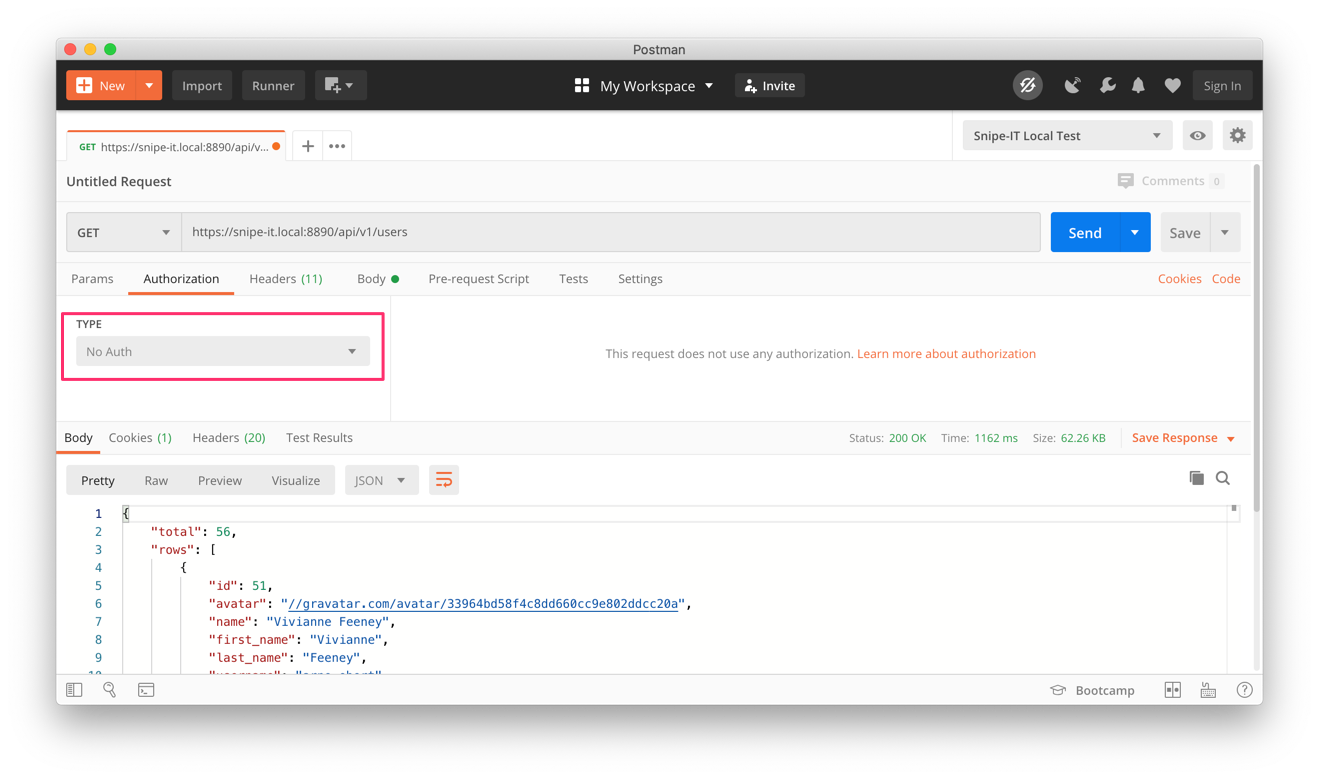Click the Comments icon

point(1126,181)
